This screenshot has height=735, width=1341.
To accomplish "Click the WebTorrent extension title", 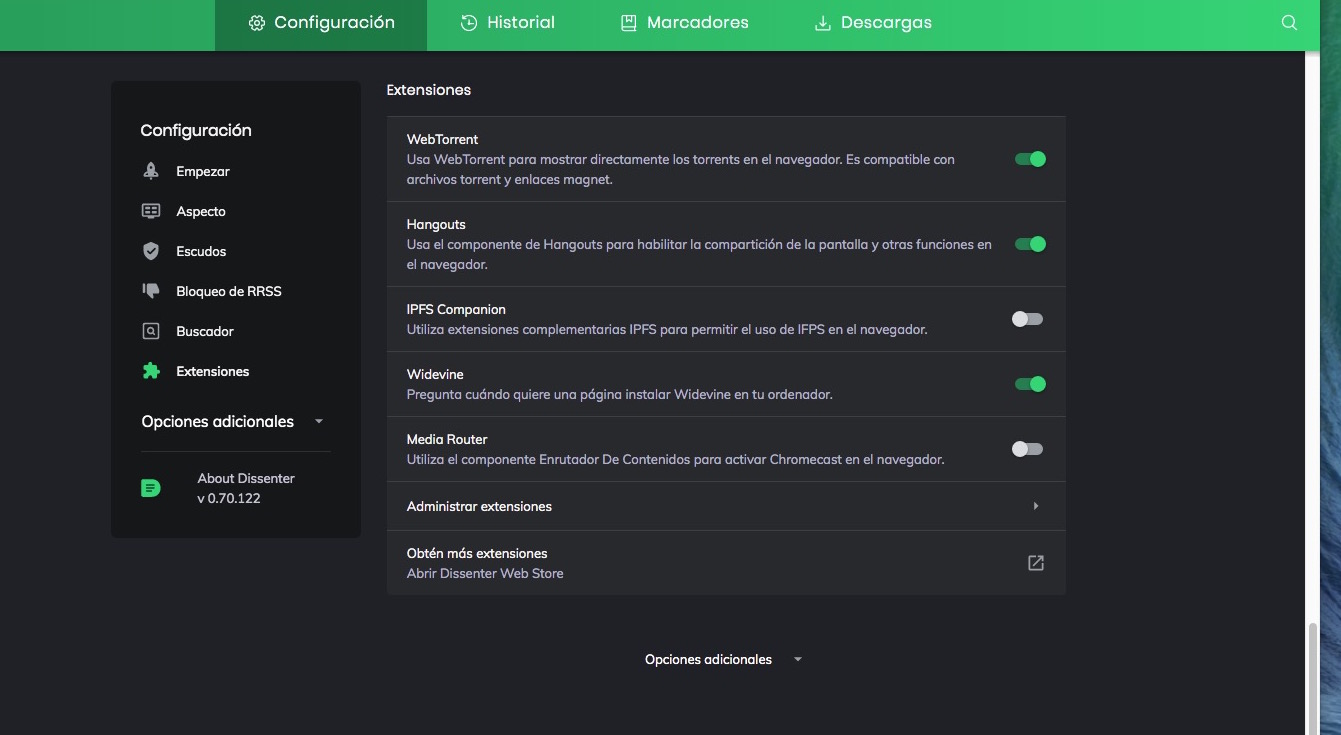I will point(442,139).
